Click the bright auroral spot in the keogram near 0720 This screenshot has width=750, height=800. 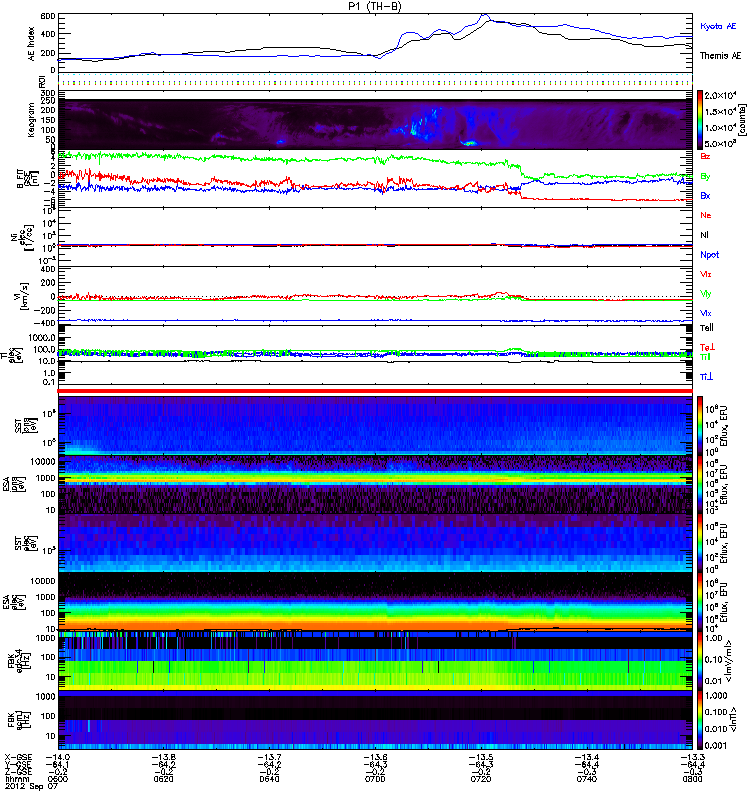(x=469, y=143)
